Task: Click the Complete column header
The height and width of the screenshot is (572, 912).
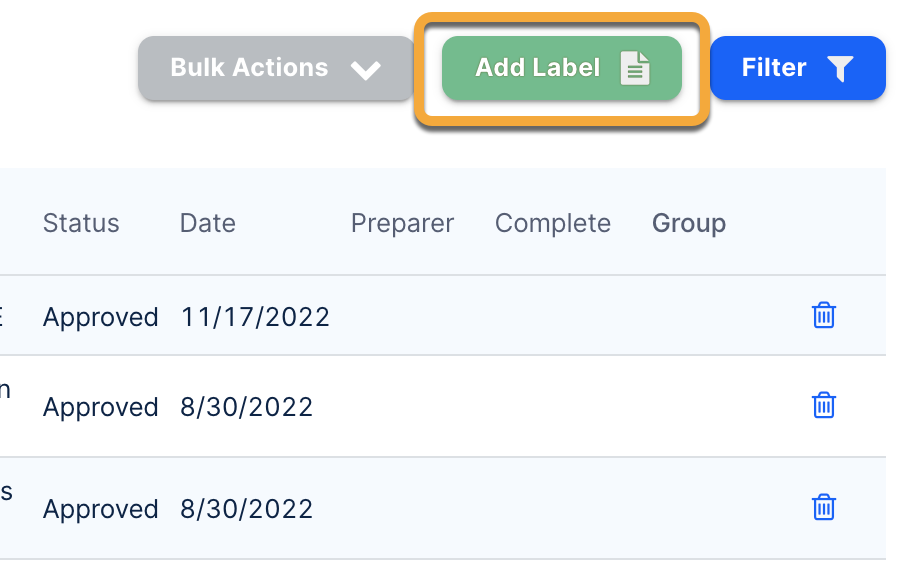Action: 553,223
